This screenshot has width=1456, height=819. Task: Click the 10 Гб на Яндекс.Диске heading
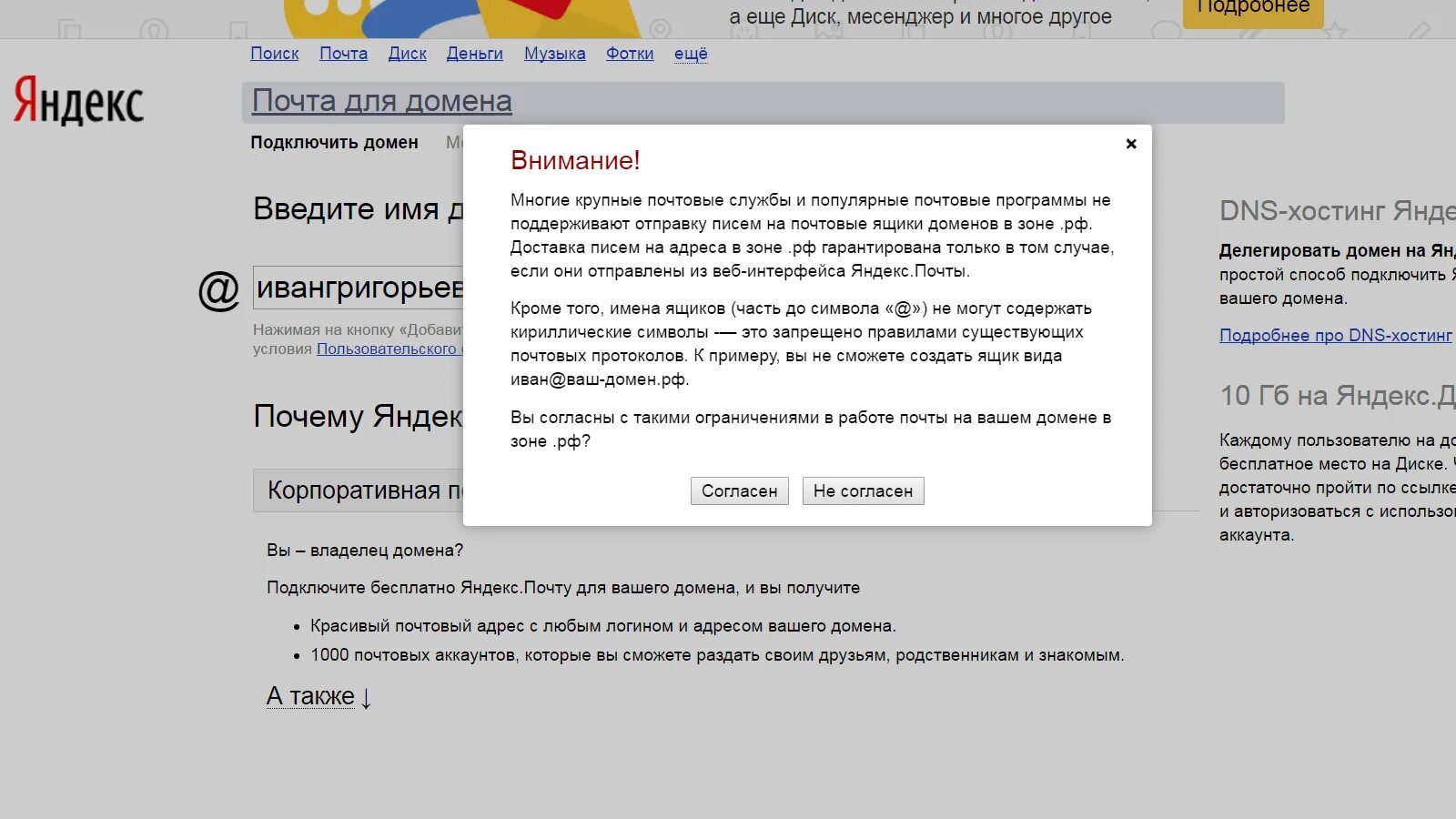pyautogui.click(x=1338, y=396)
